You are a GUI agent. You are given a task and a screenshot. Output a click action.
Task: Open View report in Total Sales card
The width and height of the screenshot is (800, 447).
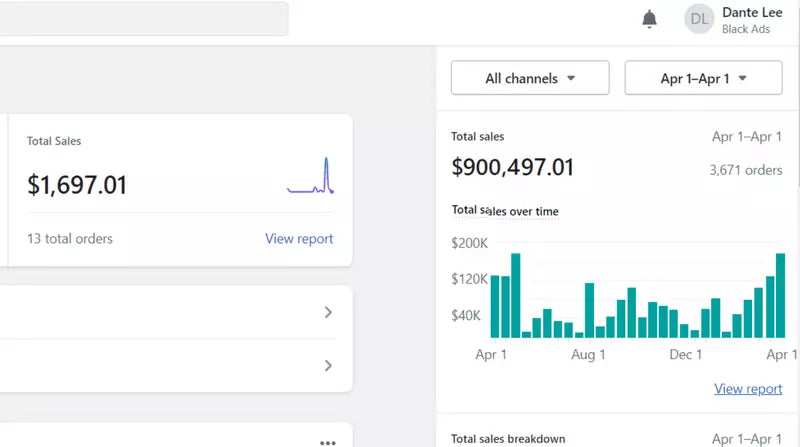[x=299, y=239]
